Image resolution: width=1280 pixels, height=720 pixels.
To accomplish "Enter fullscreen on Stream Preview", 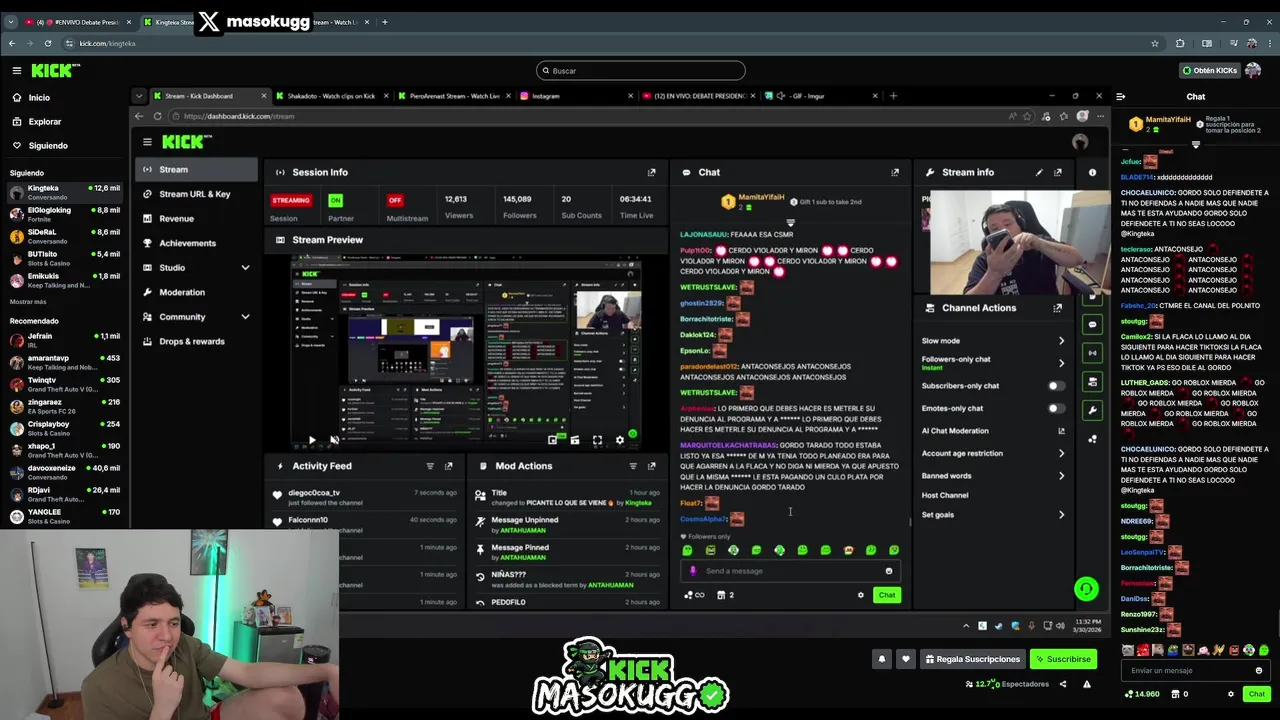I will point(597,440).
